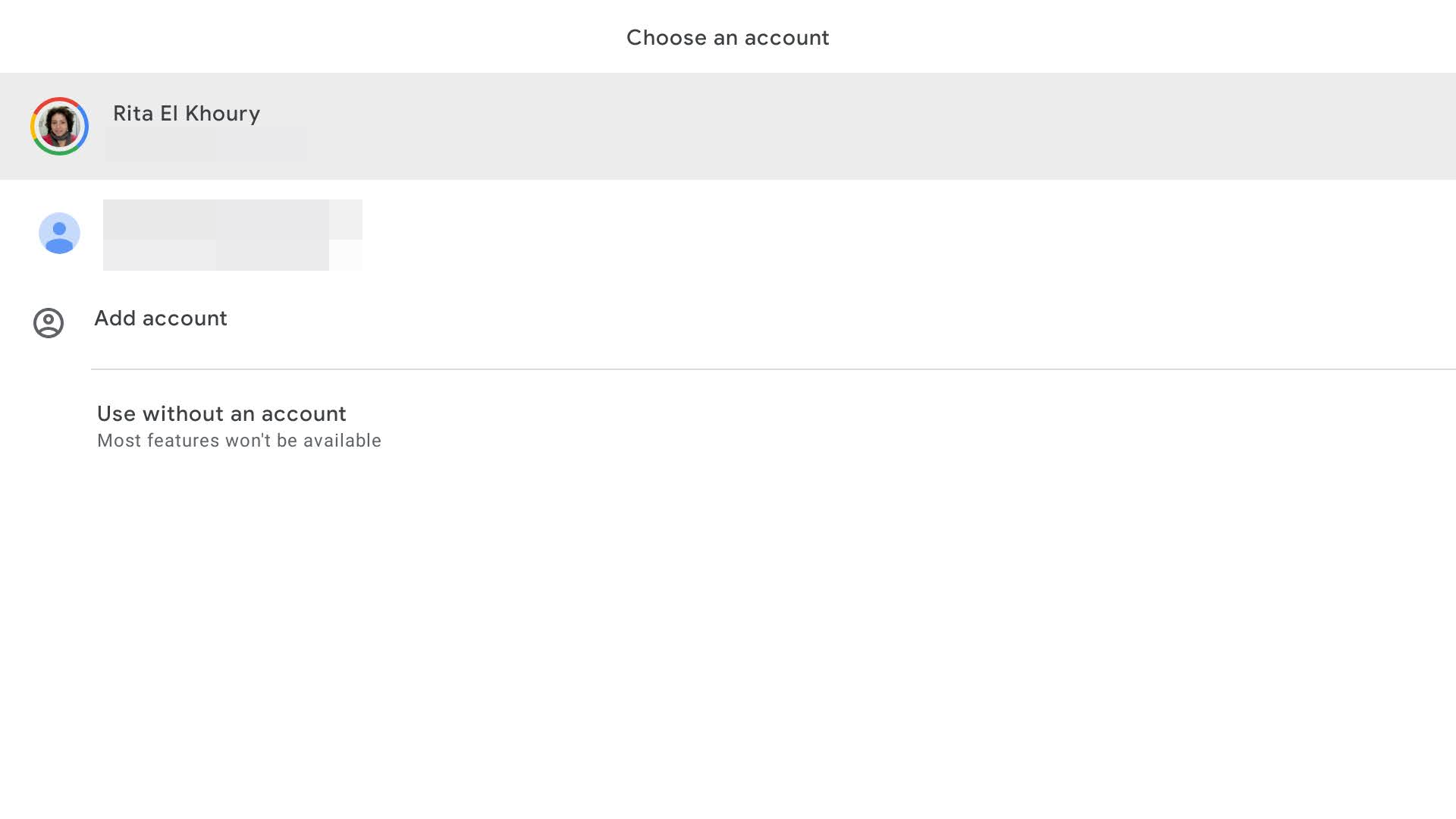The height and width of the screenshot is (819, 1456).
Task: Click the Rita El Khoury name text
Action: 187,114
